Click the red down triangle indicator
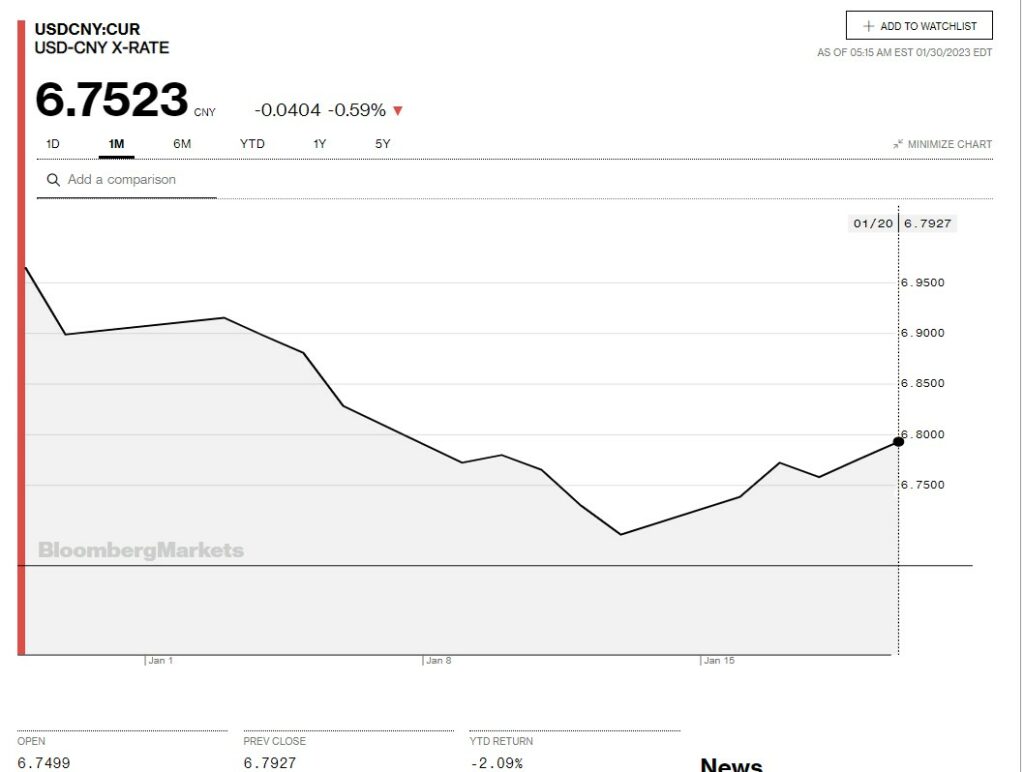1024x772 pixels. pos(398,111)
